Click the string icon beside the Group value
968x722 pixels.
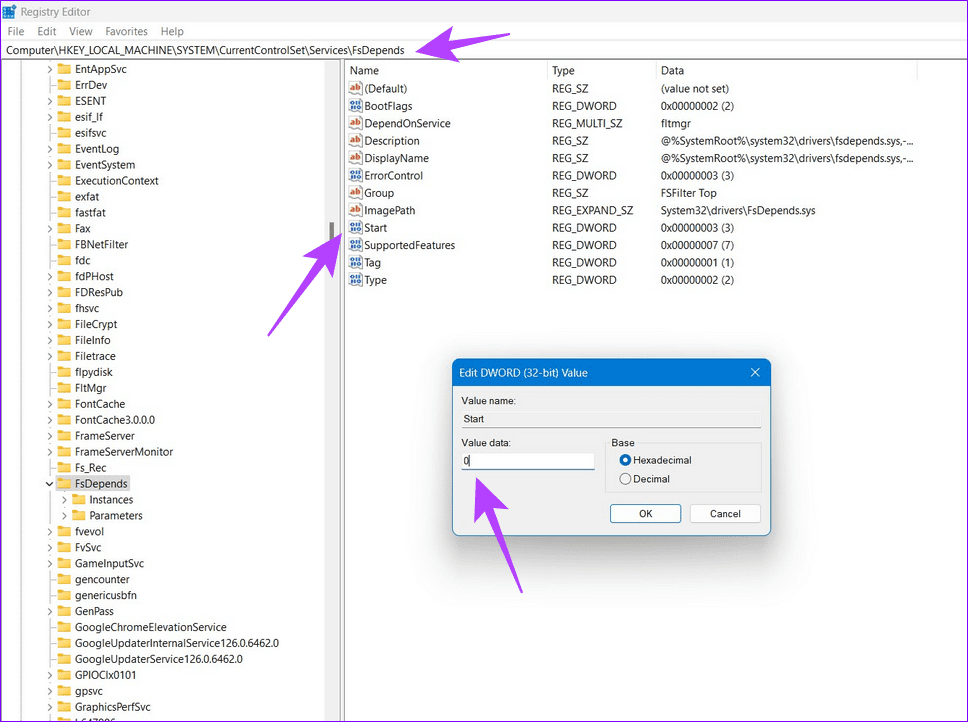pos(355,192)
